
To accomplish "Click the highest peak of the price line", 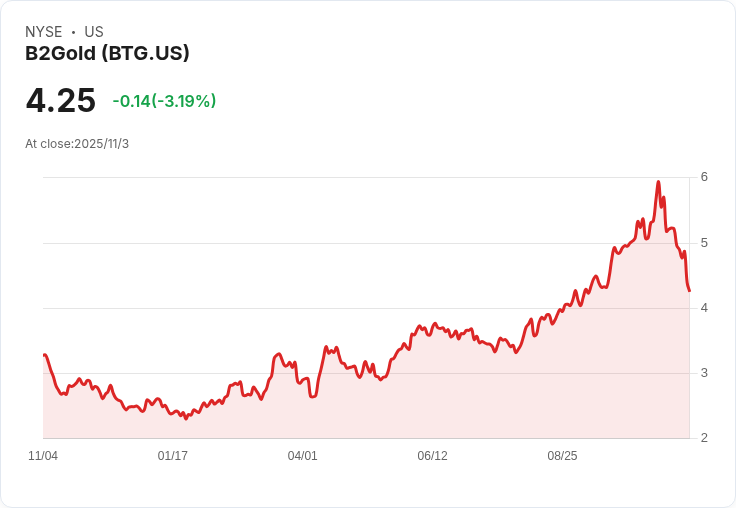I will (658, 182).
